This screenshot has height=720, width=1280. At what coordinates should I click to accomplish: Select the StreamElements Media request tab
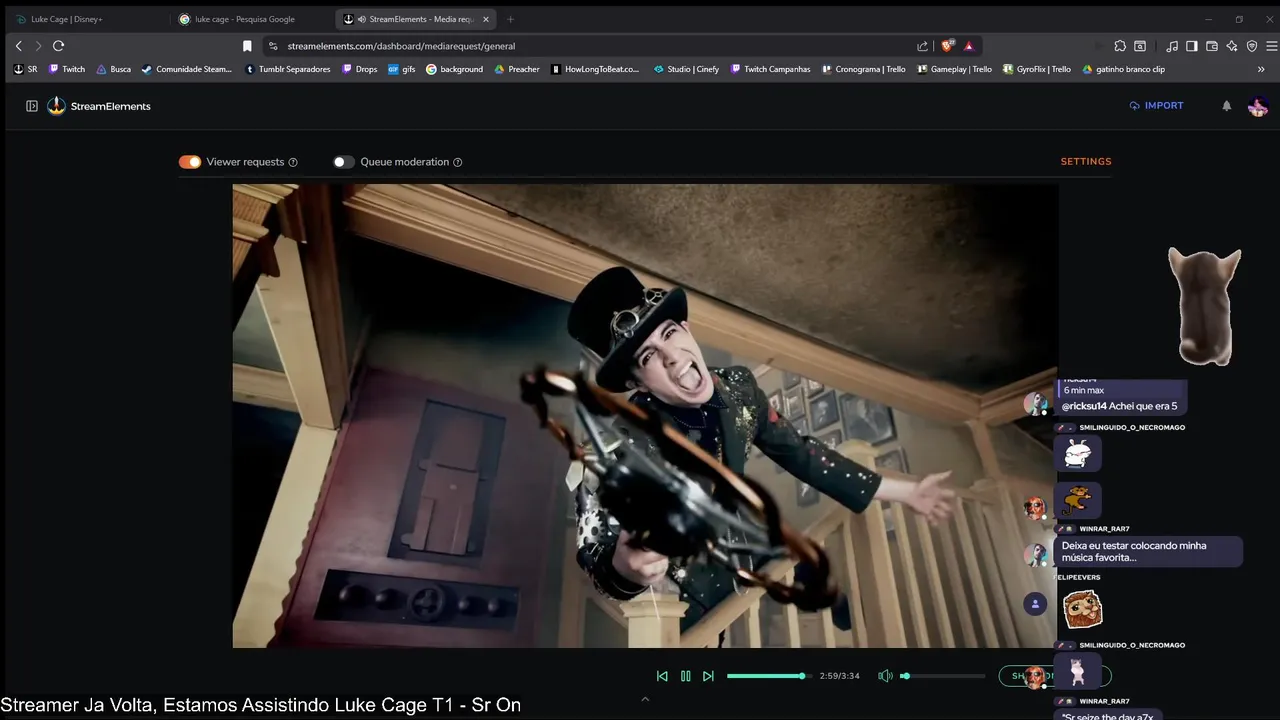pos(415,19)
